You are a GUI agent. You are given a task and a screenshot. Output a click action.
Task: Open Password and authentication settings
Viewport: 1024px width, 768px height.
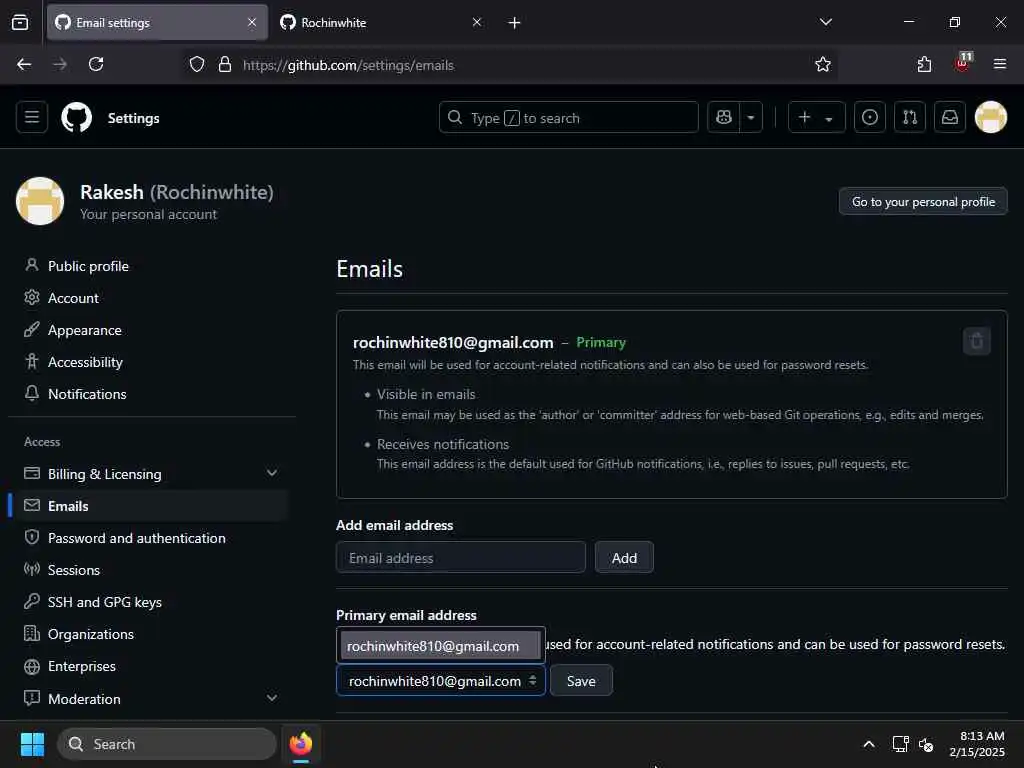(136, 537)
